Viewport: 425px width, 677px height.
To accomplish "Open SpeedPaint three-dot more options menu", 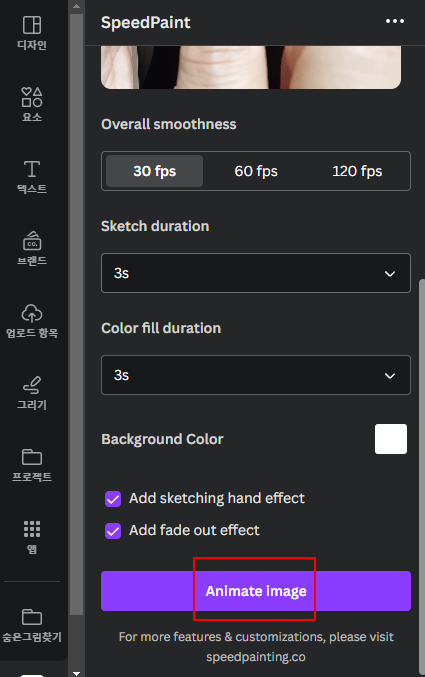I will pos(395,21).
